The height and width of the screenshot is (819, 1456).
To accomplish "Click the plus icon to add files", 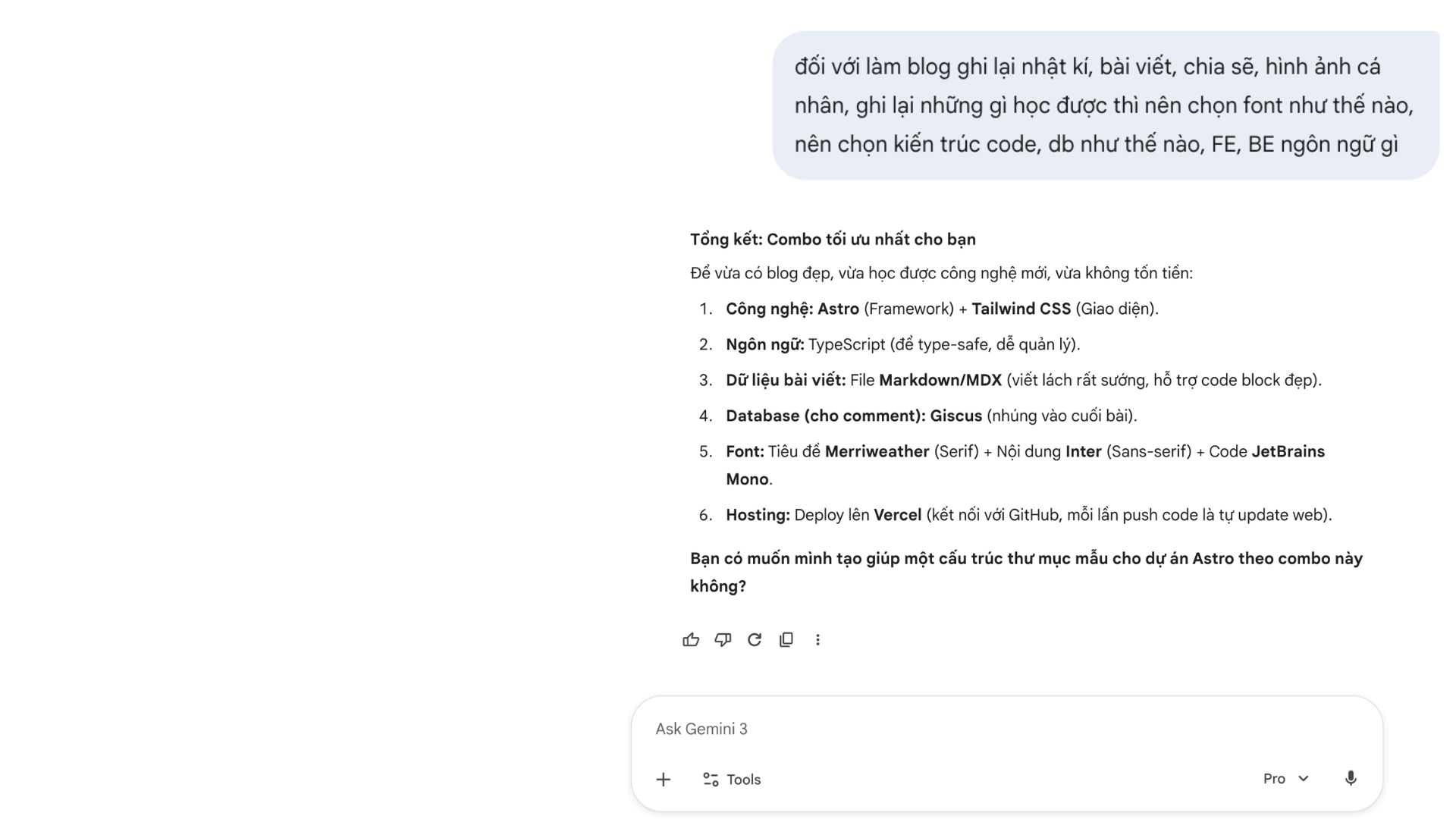I will click(x=664, y=780).
